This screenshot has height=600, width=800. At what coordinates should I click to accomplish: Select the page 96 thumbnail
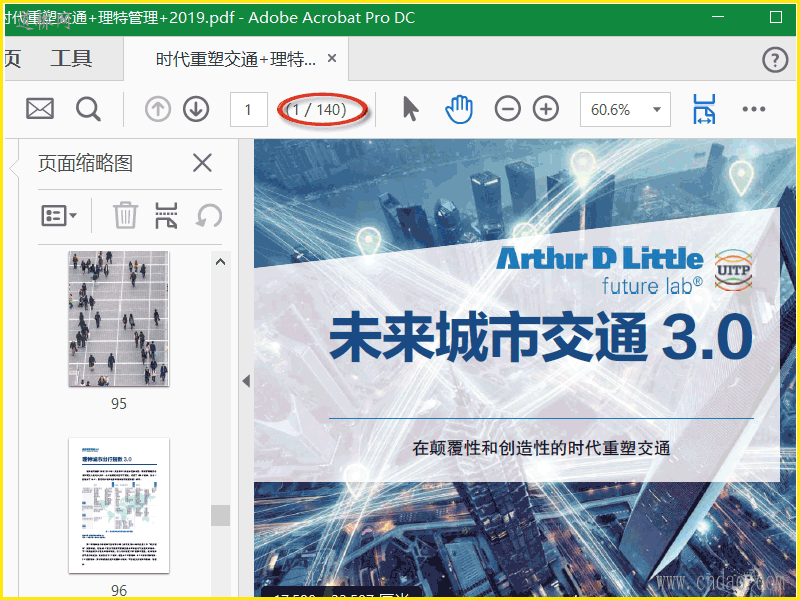119,505
